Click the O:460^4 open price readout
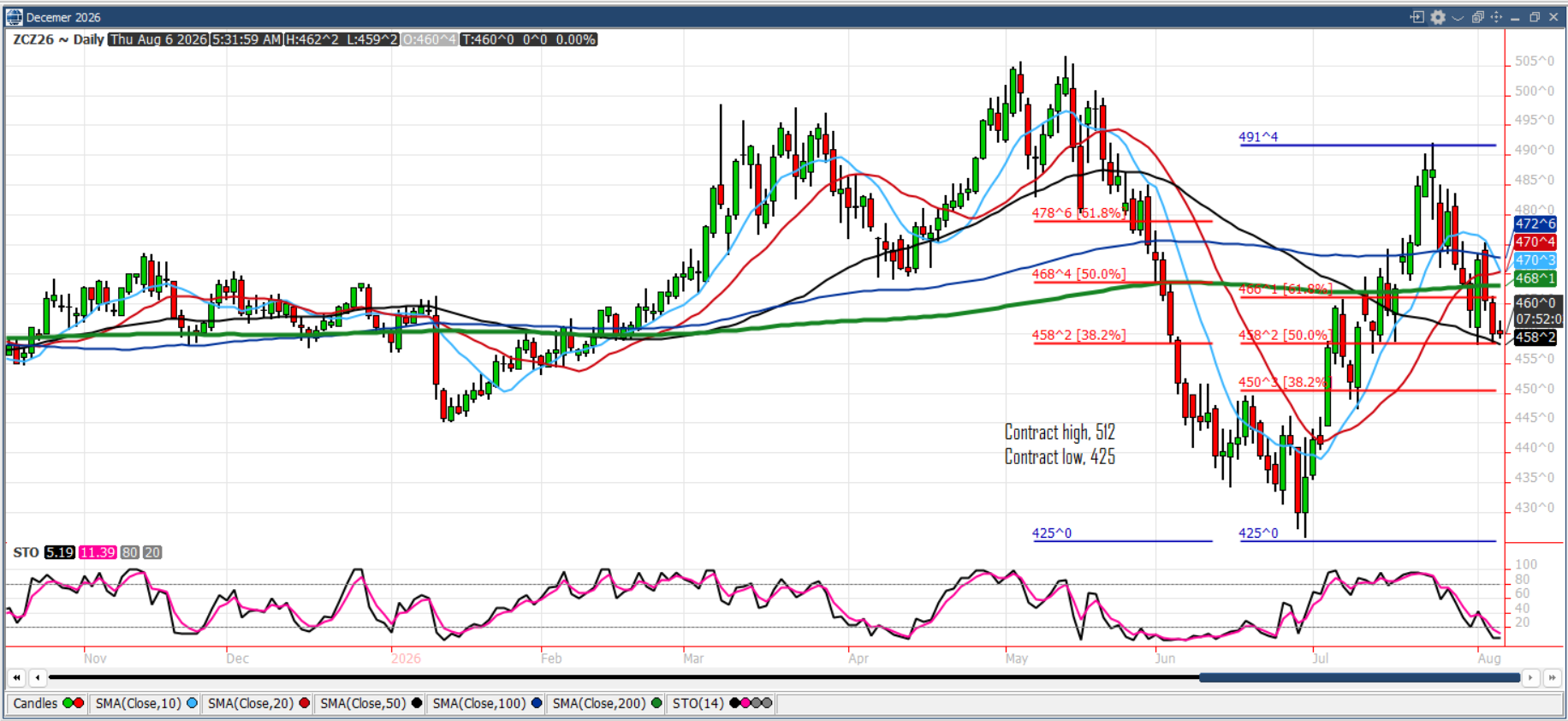Screen dimensions: 1568x721 click(x=430, y=39)
